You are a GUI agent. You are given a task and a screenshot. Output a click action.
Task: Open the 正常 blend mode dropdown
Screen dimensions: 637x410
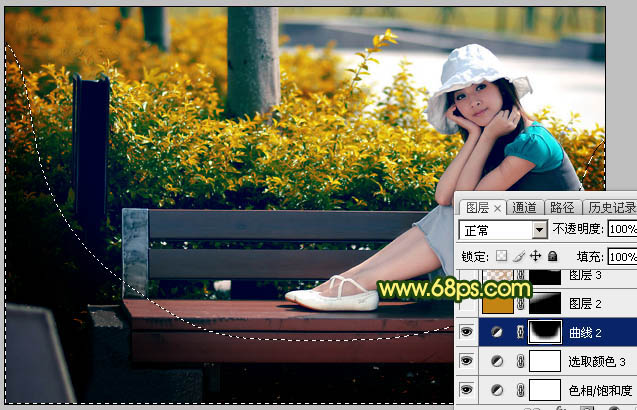click(x=540, y=230)
